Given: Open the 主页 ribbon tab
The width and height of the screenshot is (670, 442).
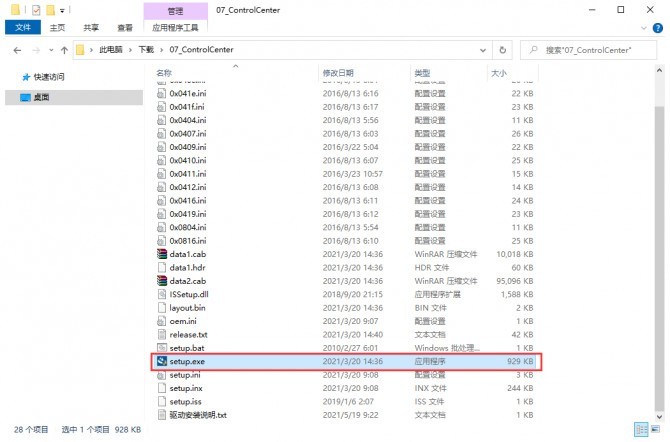Looking at the screenshot, I should coord(57,28).
